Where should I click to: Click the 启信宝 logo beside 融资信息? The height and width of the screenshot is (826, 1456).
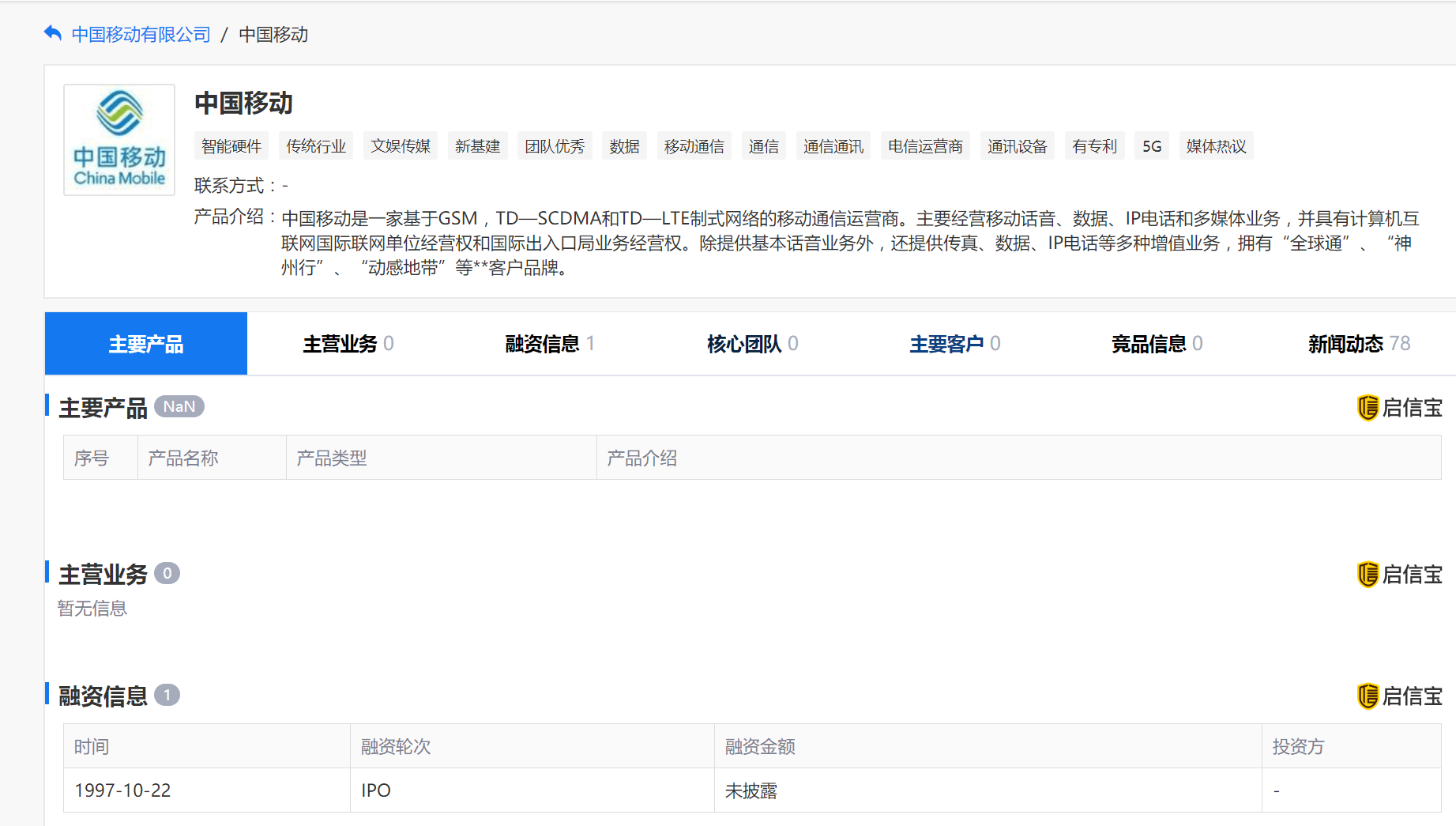pyautogui.click(x=1399, y=696)
